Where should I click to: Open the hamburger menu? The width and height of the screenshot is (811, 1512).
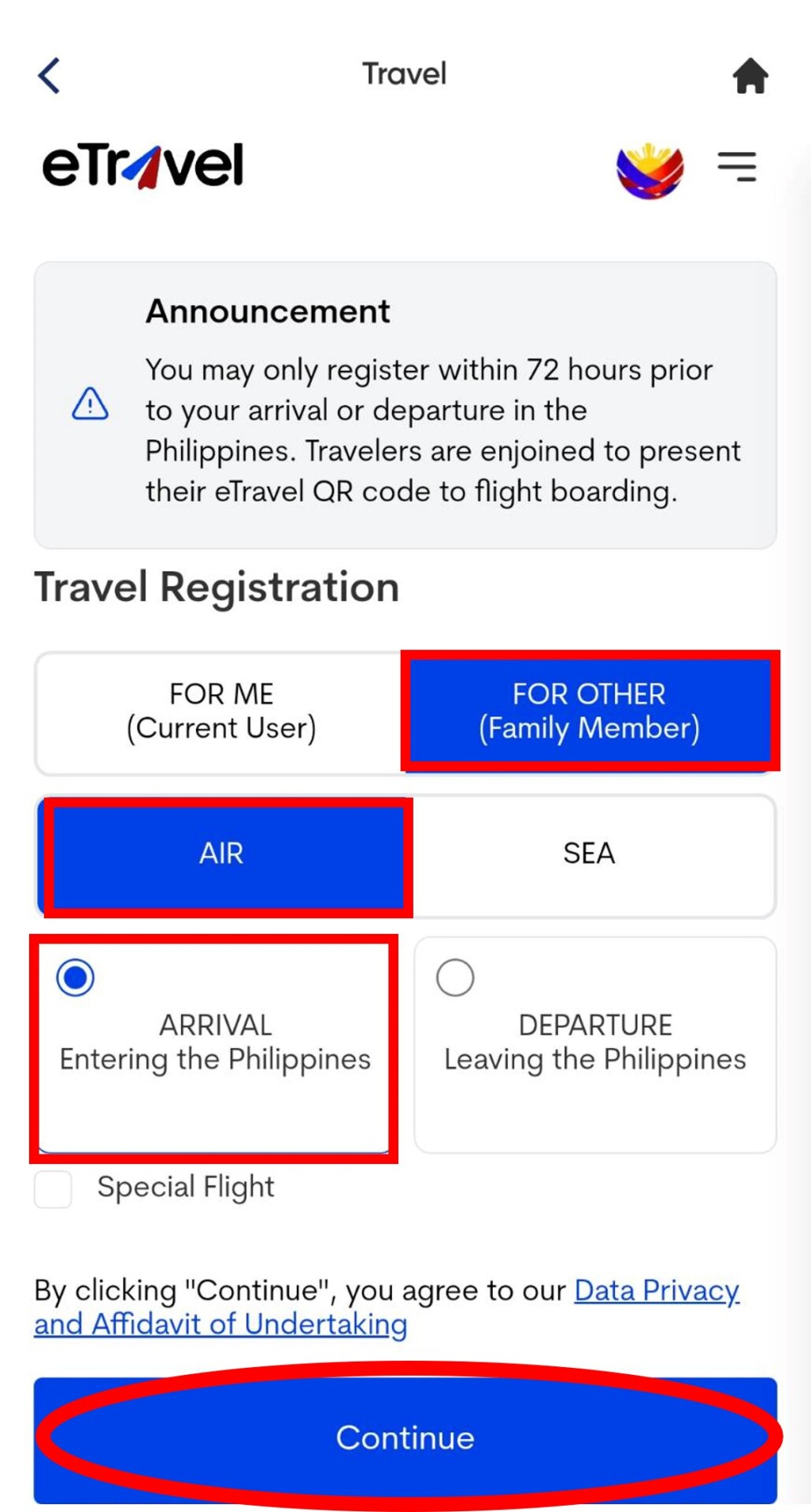tap(737, 166)
